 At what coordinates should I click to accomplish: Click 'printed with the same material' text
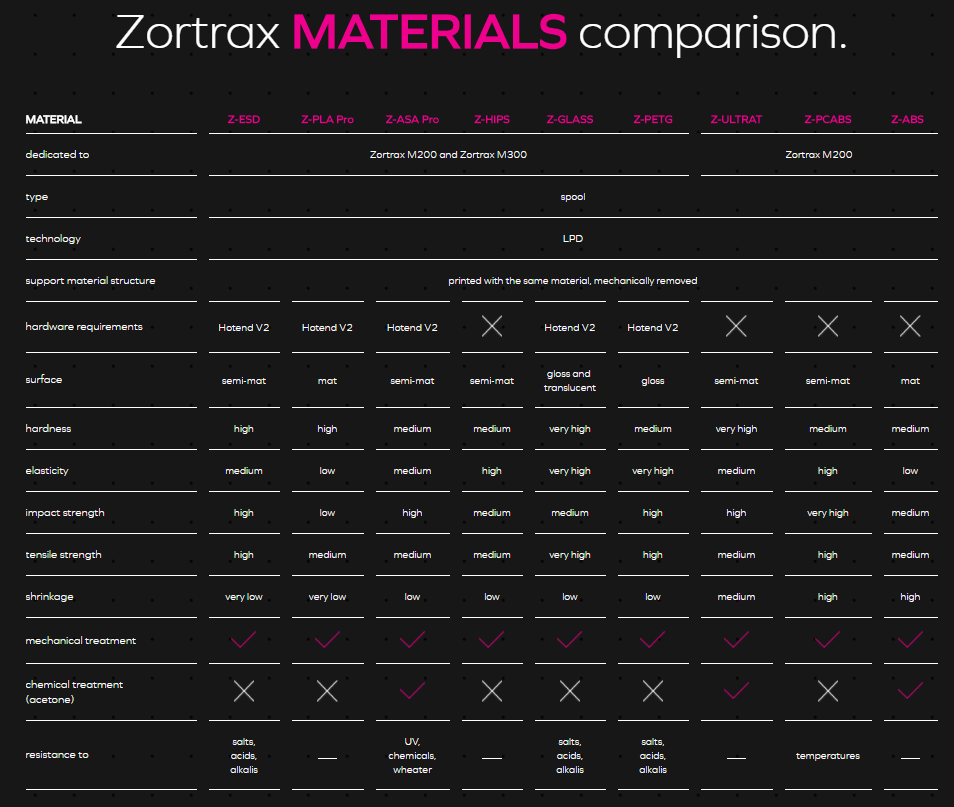click(x=519, y=281)
